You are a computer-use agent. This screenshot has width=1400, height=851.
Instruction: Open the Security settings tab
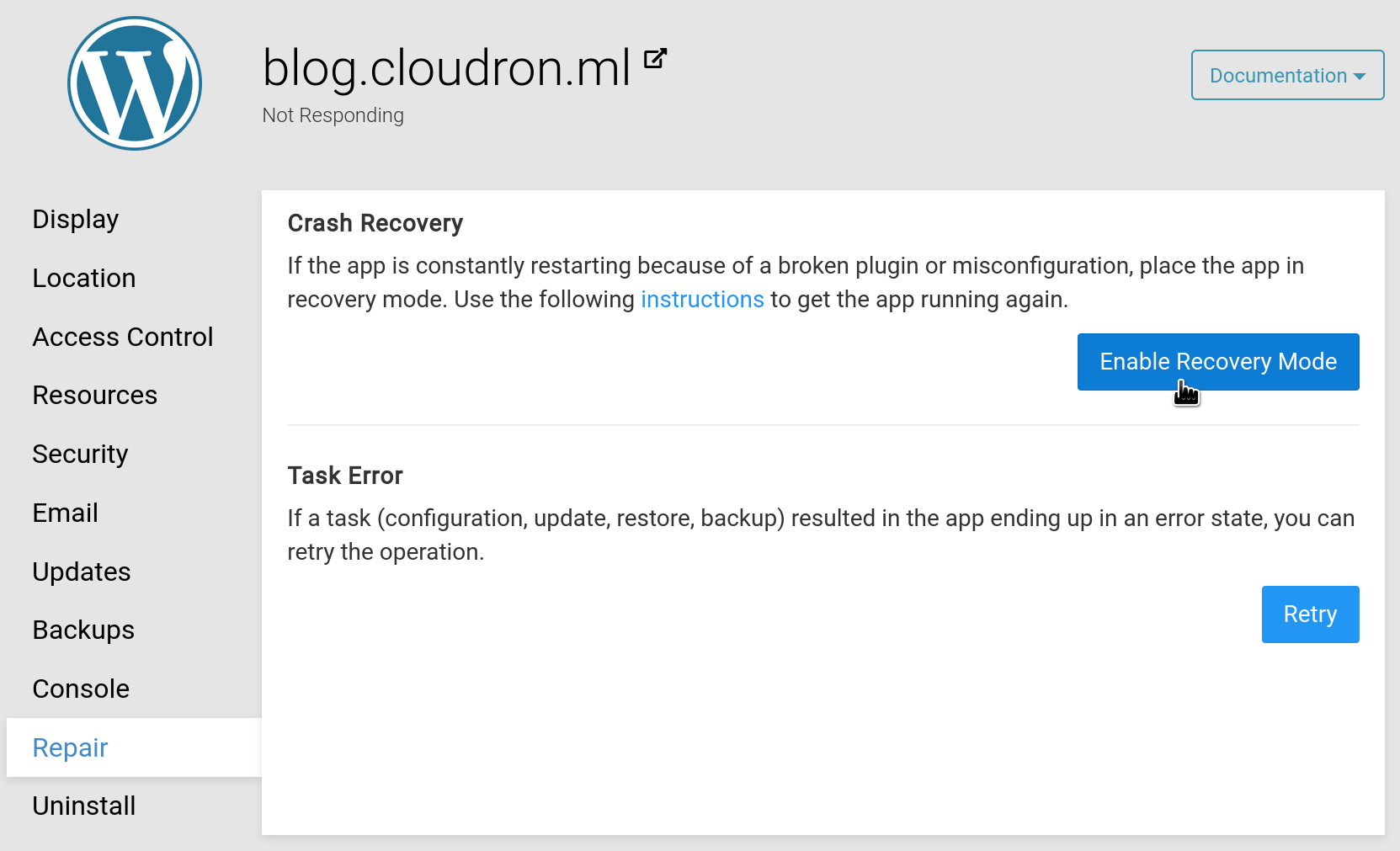pos(80,455)
